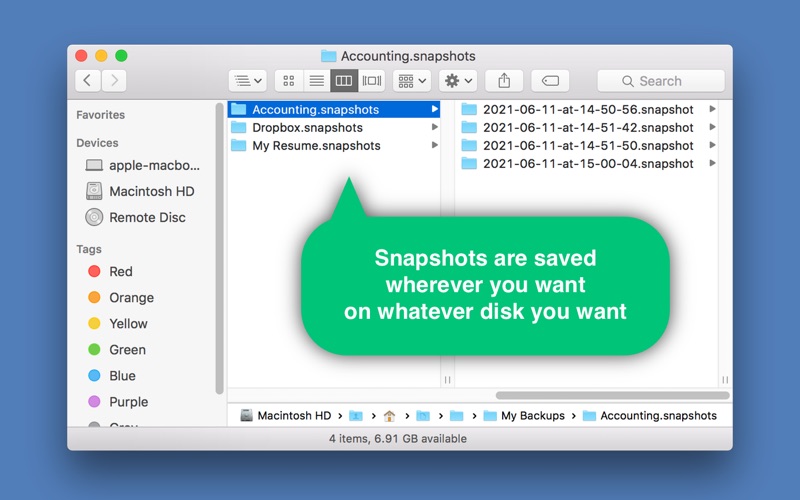
Task: Click the sidebar vertical scrollbar
Action: [x=219, y=248]
